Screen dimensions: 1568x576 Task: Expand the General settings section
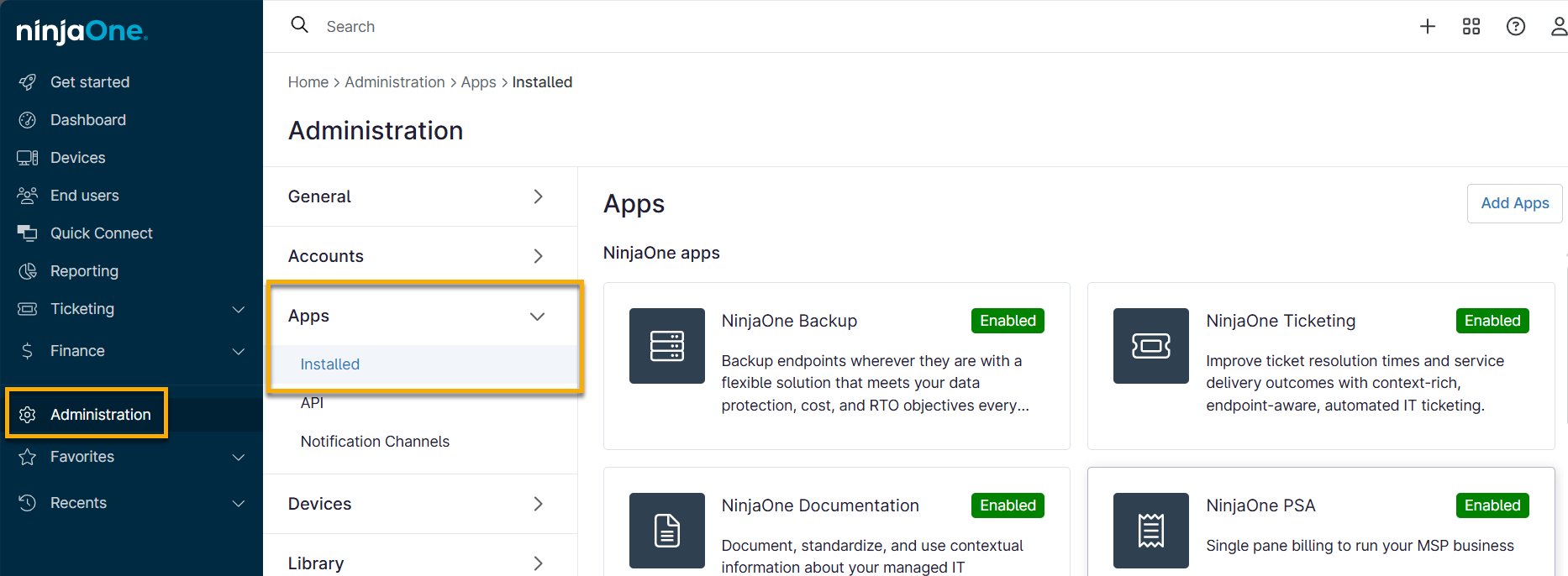538,196
